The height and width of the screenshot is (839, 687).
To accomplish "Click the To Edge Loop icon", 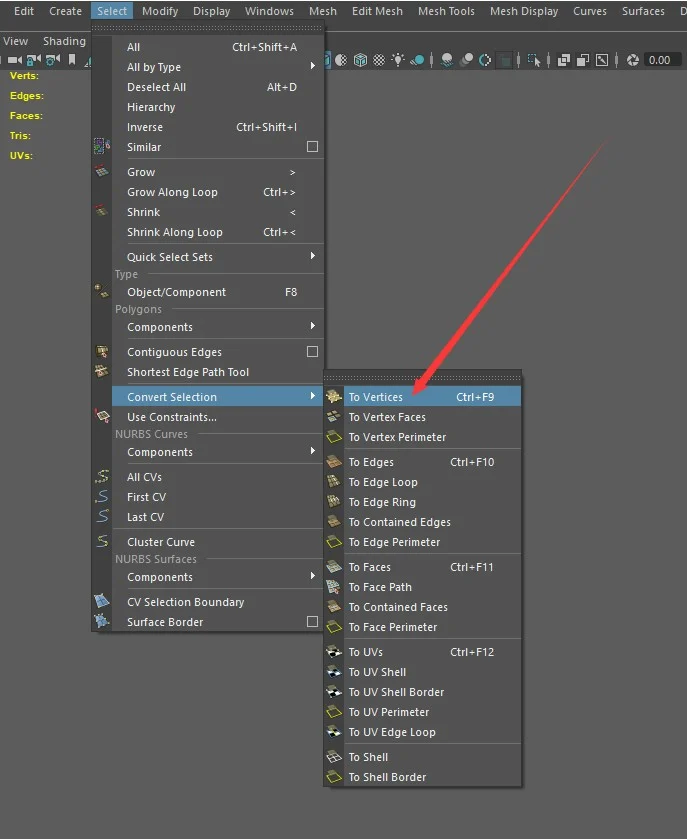I will pyautogui.click(x=334, y=482).
